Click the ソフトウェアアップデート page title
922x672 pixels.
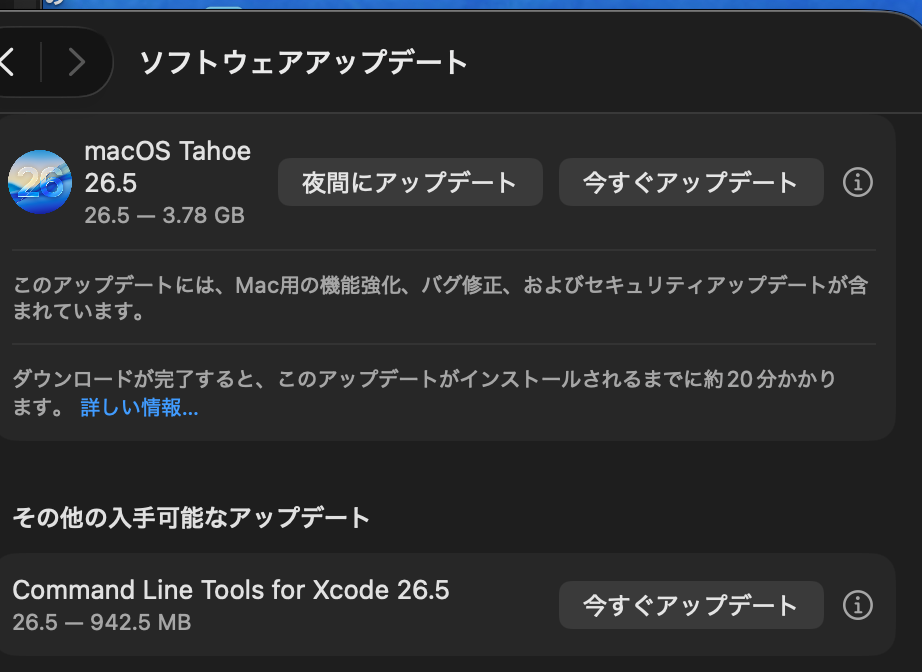[303, 62]
